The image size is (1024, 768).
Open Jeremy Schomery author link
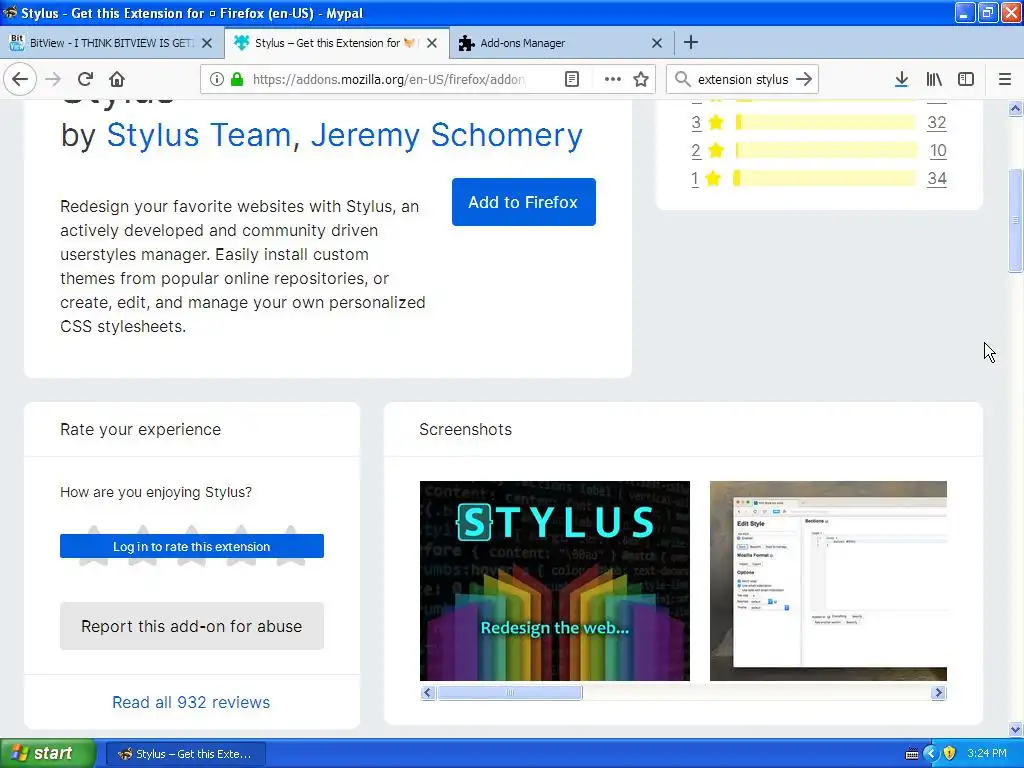[x=447, y=135]
